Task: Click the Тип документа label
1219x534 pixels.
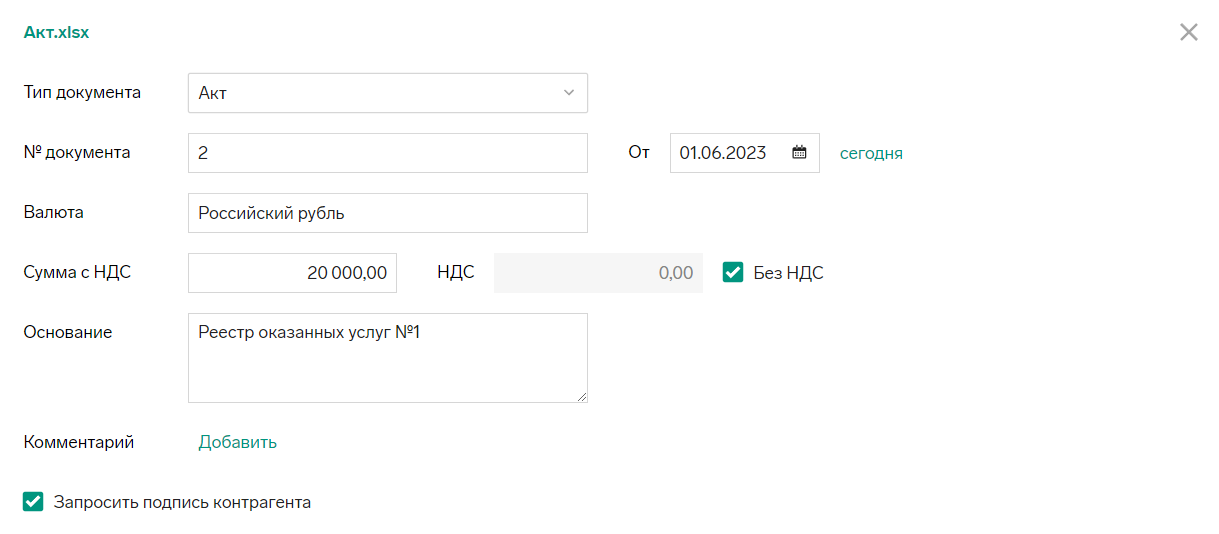Action: pyautogui.click(x=82, y=93)
